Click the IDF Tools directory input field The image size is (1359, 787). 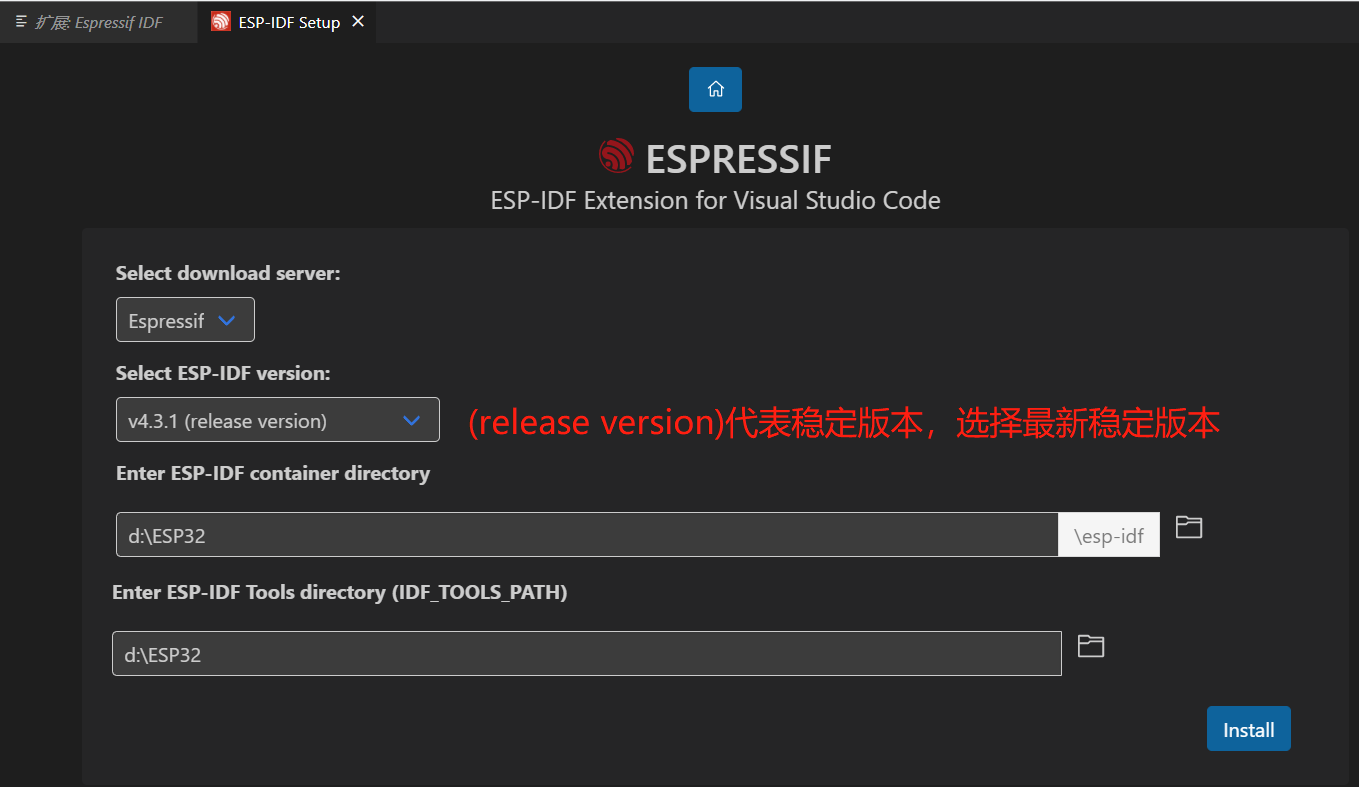pos(585,653)
